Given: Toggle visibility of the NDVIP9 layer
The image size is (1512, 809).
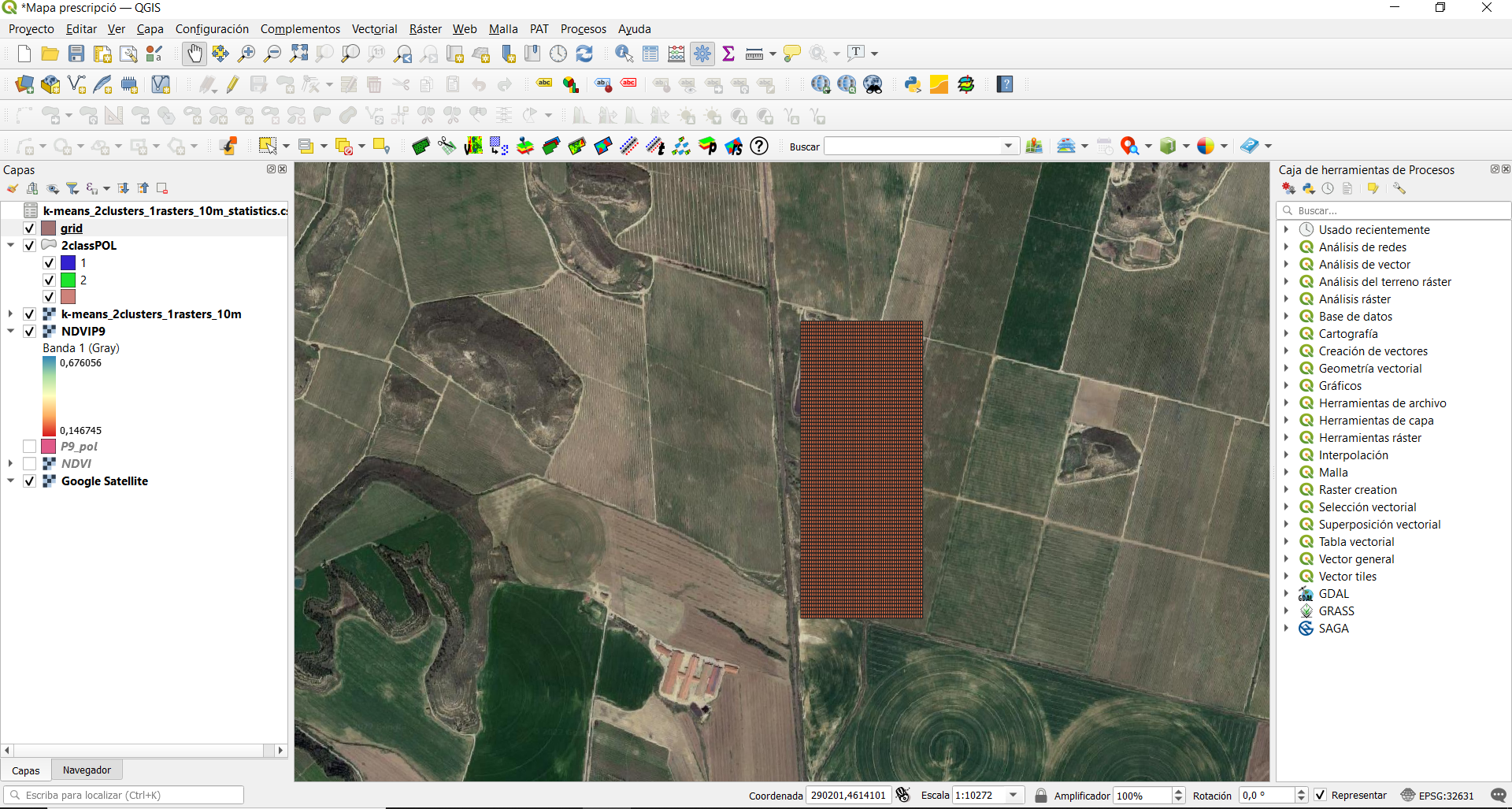Looking at the screenshot, I should [29, 332].
